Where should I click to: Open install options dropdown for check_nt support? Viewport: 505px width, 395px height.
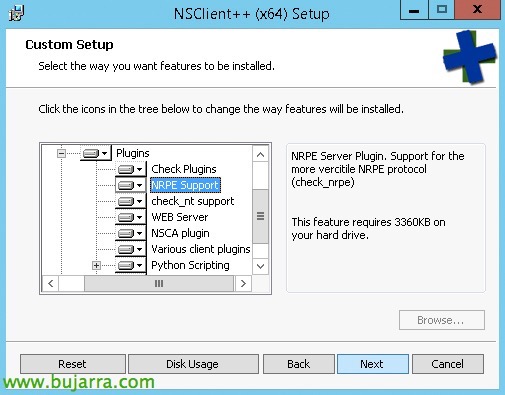pos(131,201)
